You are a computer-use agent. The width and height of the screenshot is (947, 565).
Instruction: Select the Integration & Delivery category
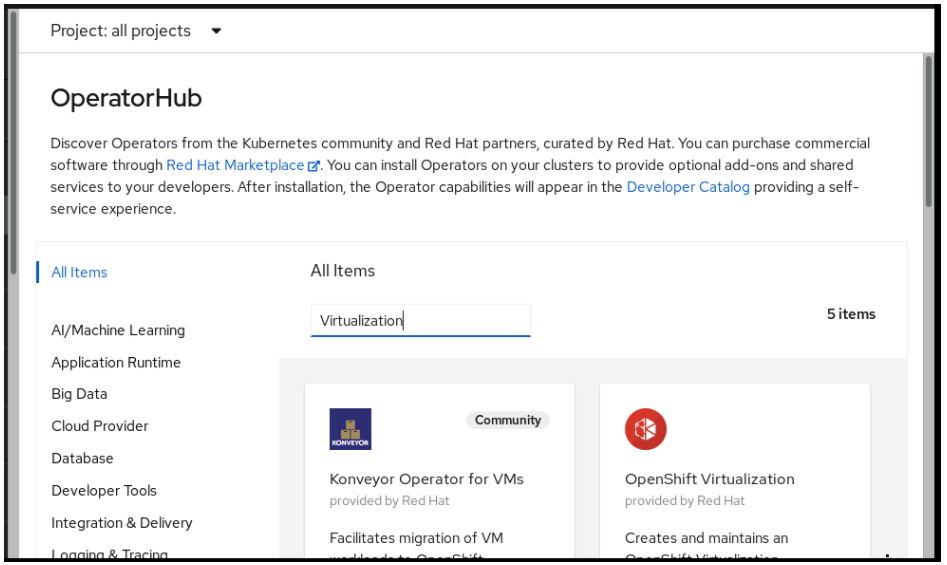pos(122,523)
